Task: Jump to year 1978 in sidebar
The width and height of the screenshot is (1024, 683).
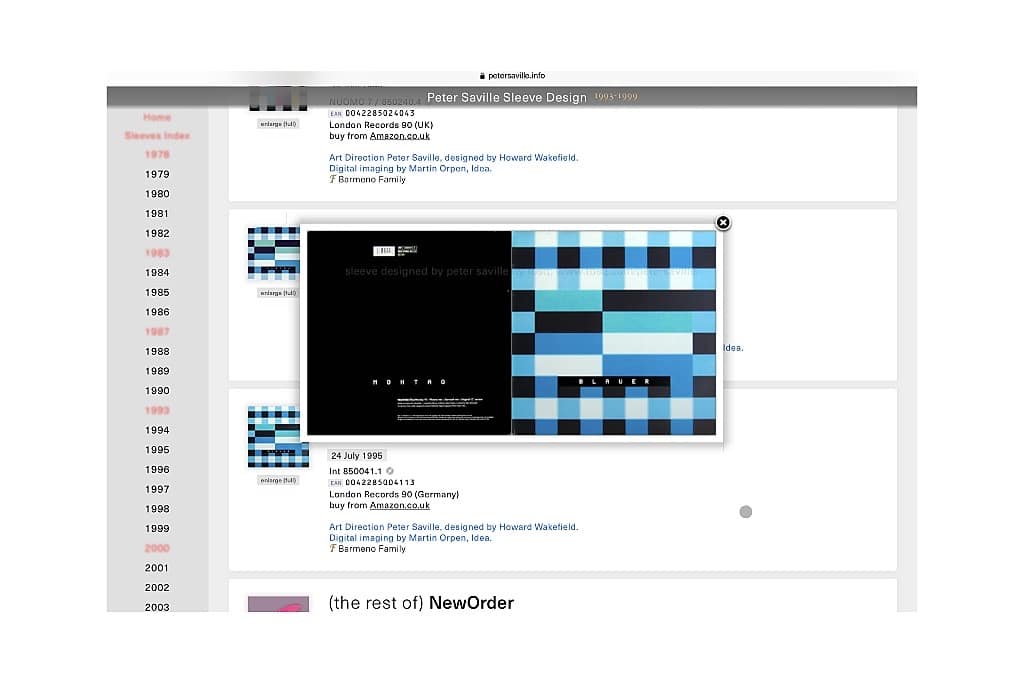Action: click(157, 155)
